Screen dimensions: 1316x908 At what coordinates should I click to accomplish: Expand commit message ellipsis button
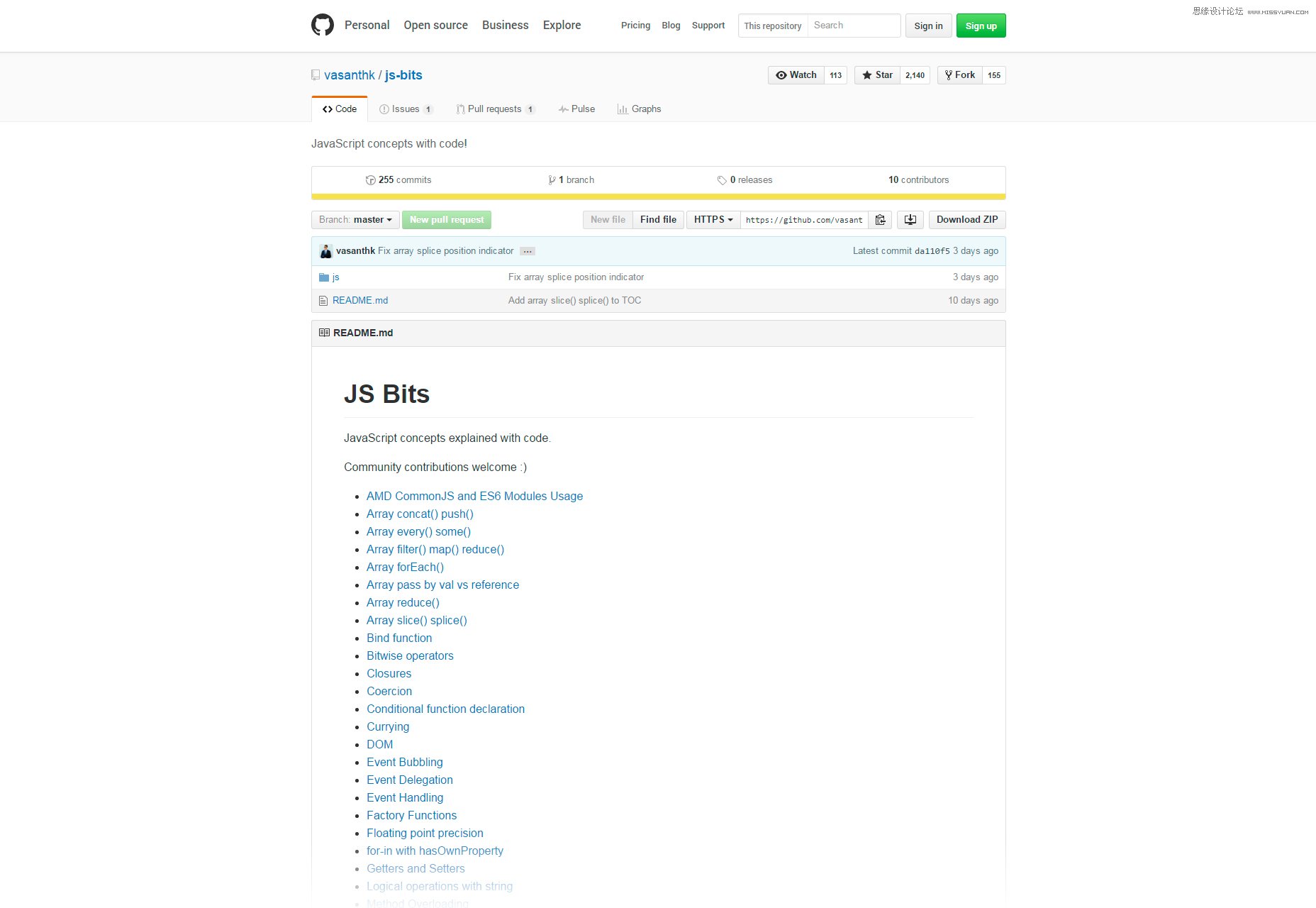(528, 251)
